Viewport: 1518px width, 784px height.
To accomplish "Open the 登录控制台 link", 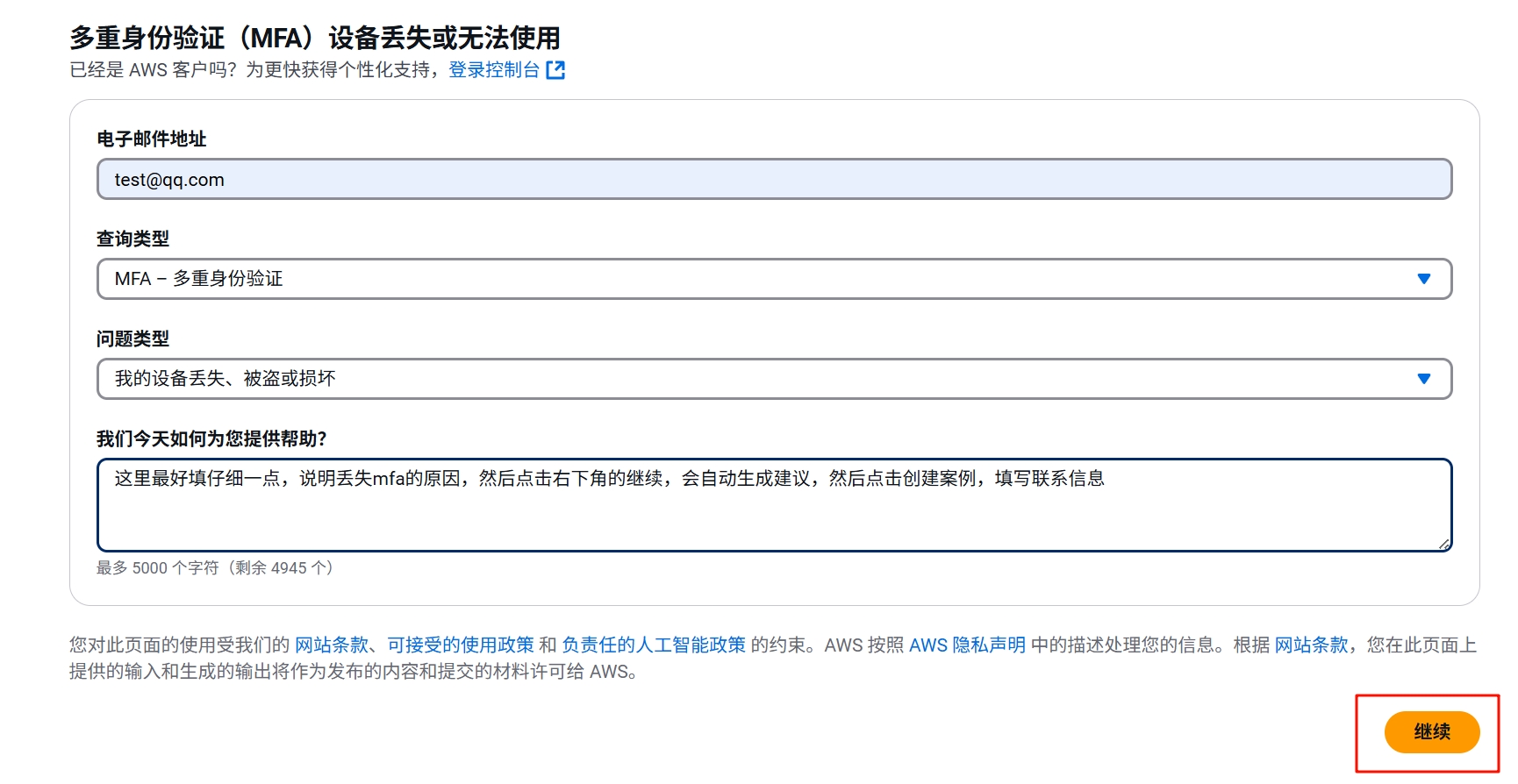I will [x=494, y=70].
